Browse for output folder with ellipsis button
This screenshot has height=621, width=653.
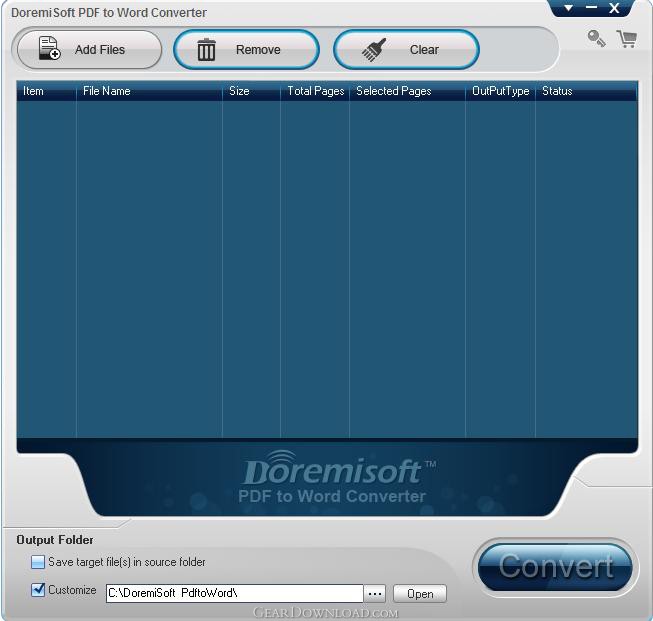point(375,594)
